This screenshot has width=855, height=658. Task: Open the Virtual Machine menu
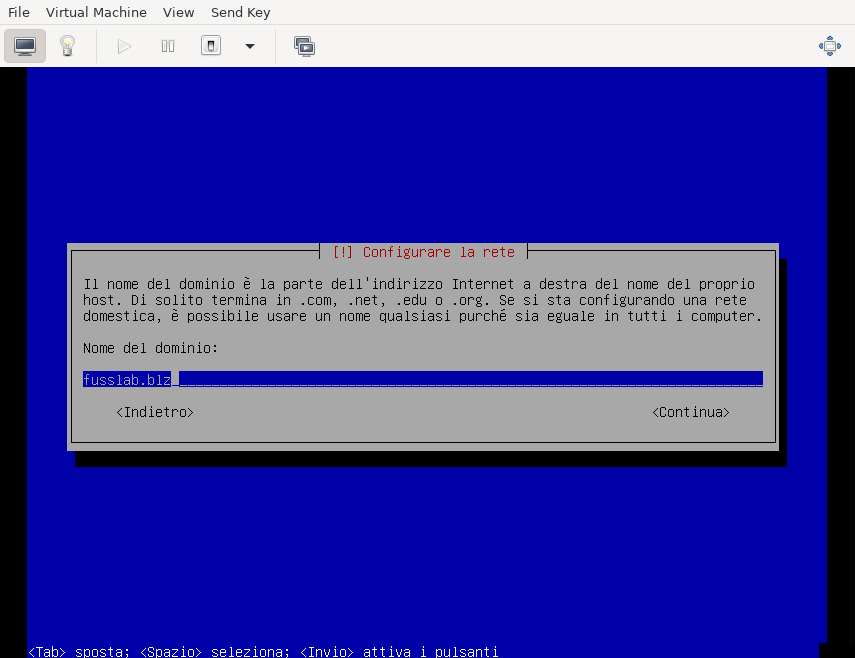click(x=96, y=12)
